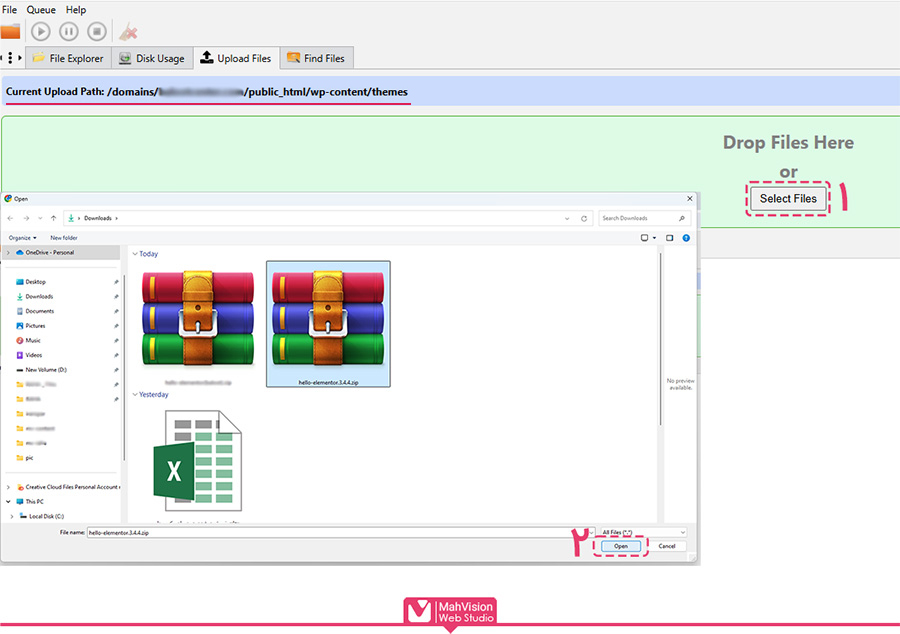
Task: Click the Stop queue toolbar icon
Action: pyautogui.click(x=97, y=32)
